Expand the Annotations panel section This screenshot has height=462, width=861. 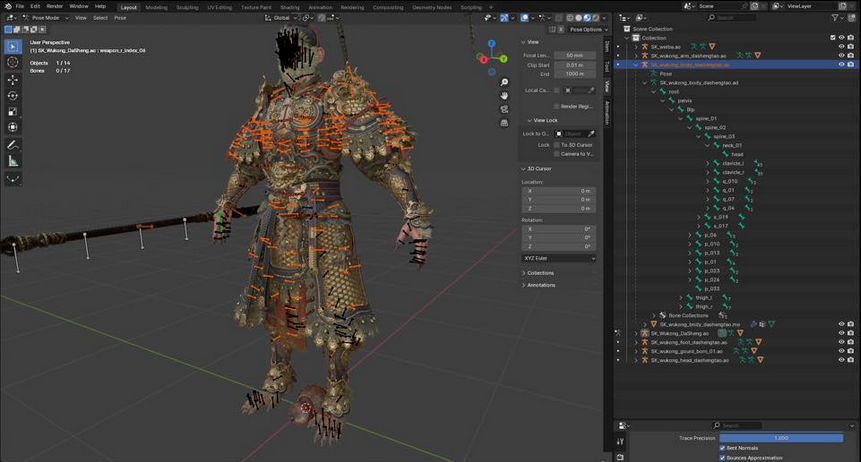tap(541, 285)
